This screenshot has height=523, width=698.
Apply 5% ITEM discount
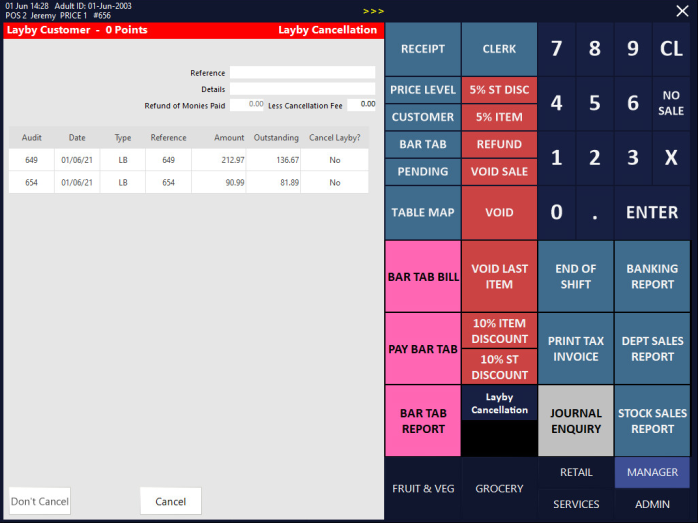[x=499, y=117]
